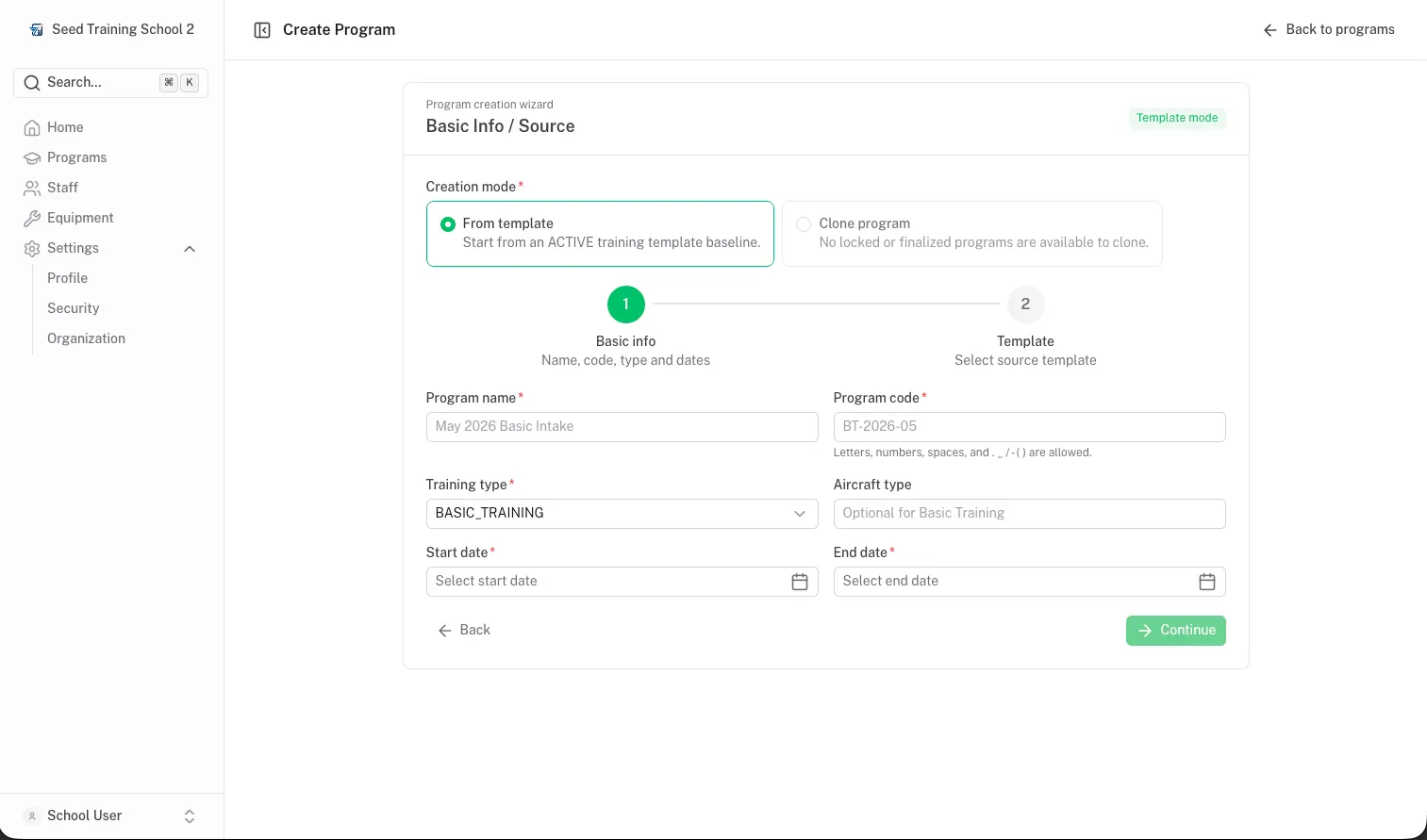Click the ⌘K shortcut badge in search

tap(179, 83)
